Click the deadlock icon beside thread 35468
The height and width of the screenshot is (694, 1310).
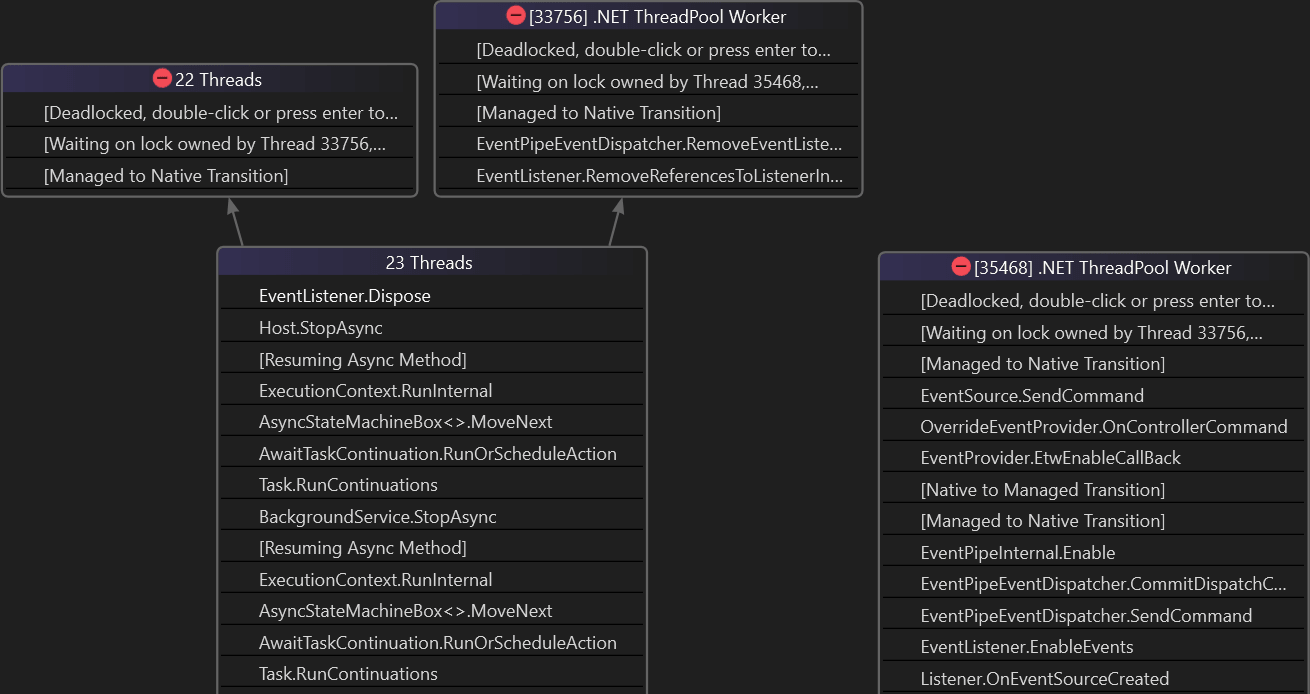(x=961, y=267)
